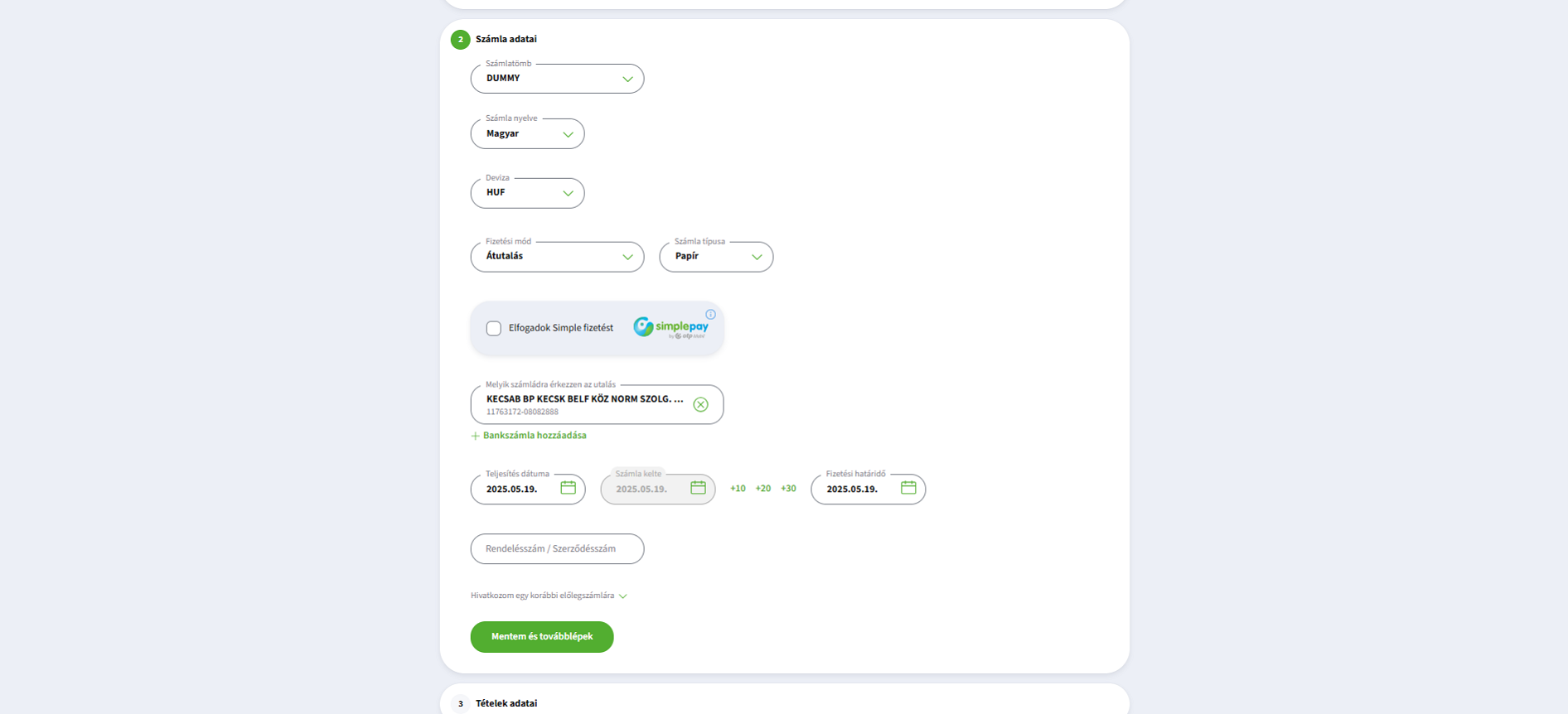Enable Elfogadok Simple fizetést checkbox
This screenshot has width=1568, height=714.
click(494, 328)
